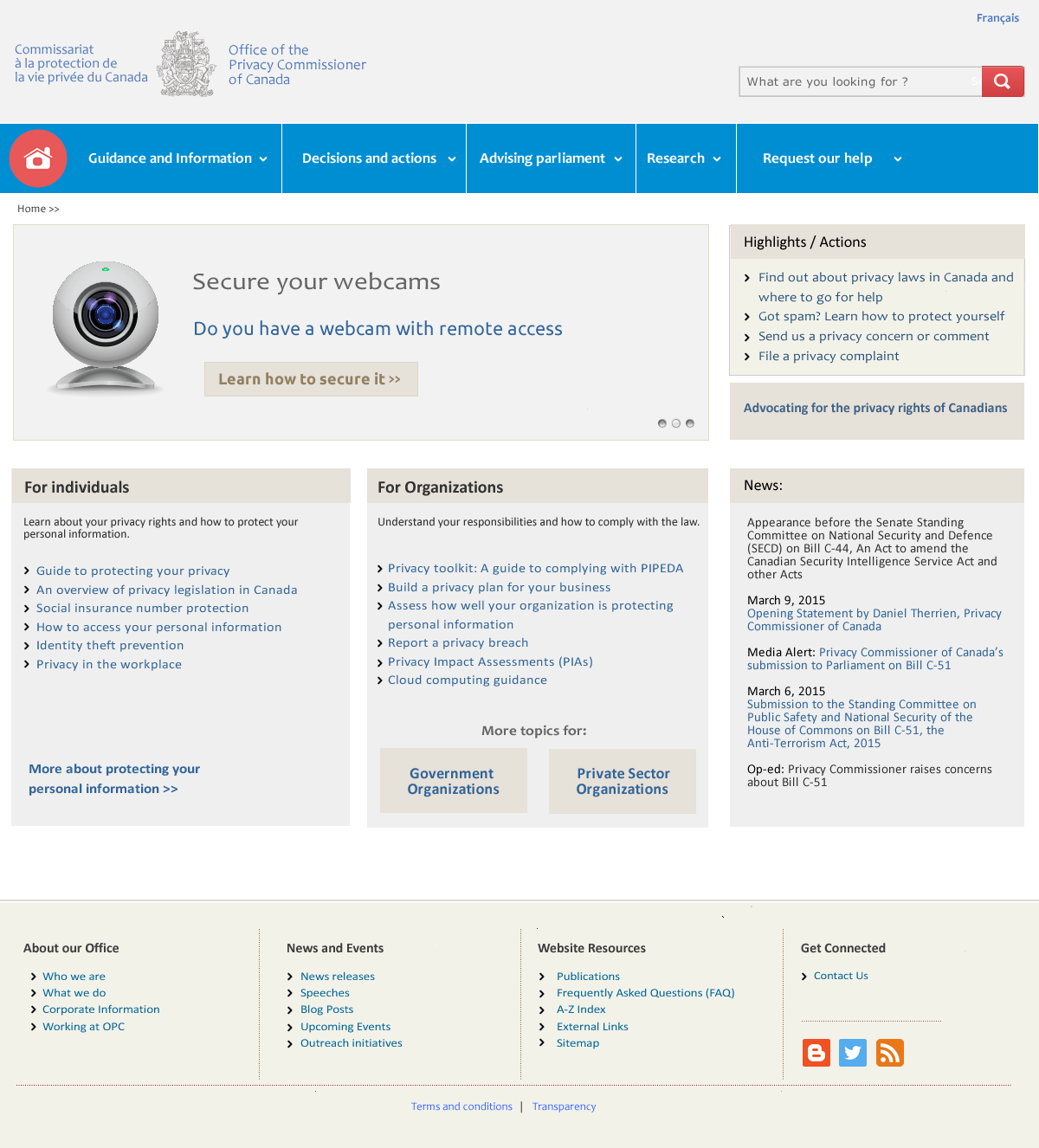Click the Privacy Commissioner coat of arms logo

pyautogui.click(x=187, y=63)
